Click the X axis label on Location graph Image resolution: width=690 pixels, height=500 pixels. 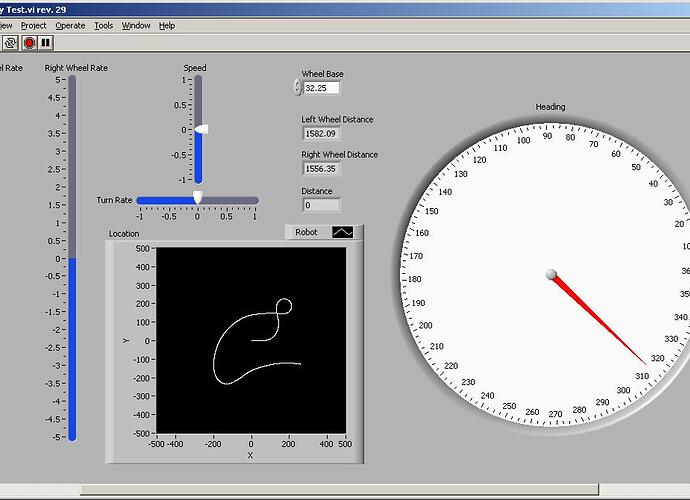pos(250,456)
